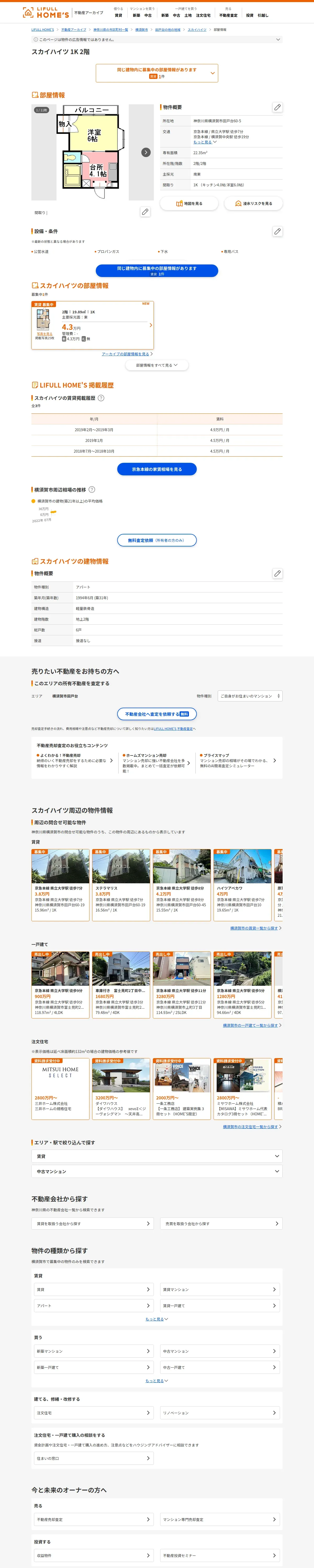Click arrow in 新築マンション row

point(148,1351)
